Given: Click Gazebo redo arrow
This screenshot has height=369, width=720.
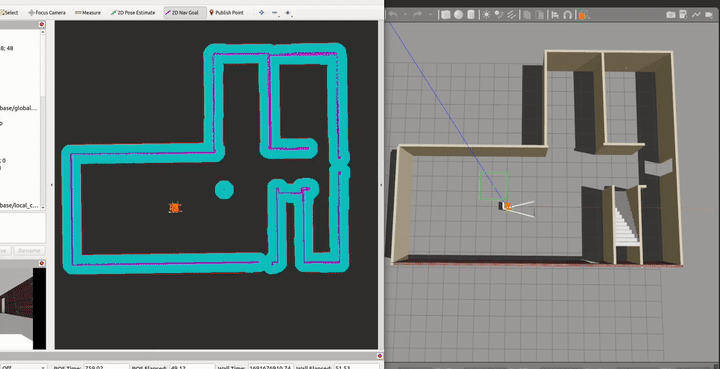Looking at the screenshot, I should point(417,15).
